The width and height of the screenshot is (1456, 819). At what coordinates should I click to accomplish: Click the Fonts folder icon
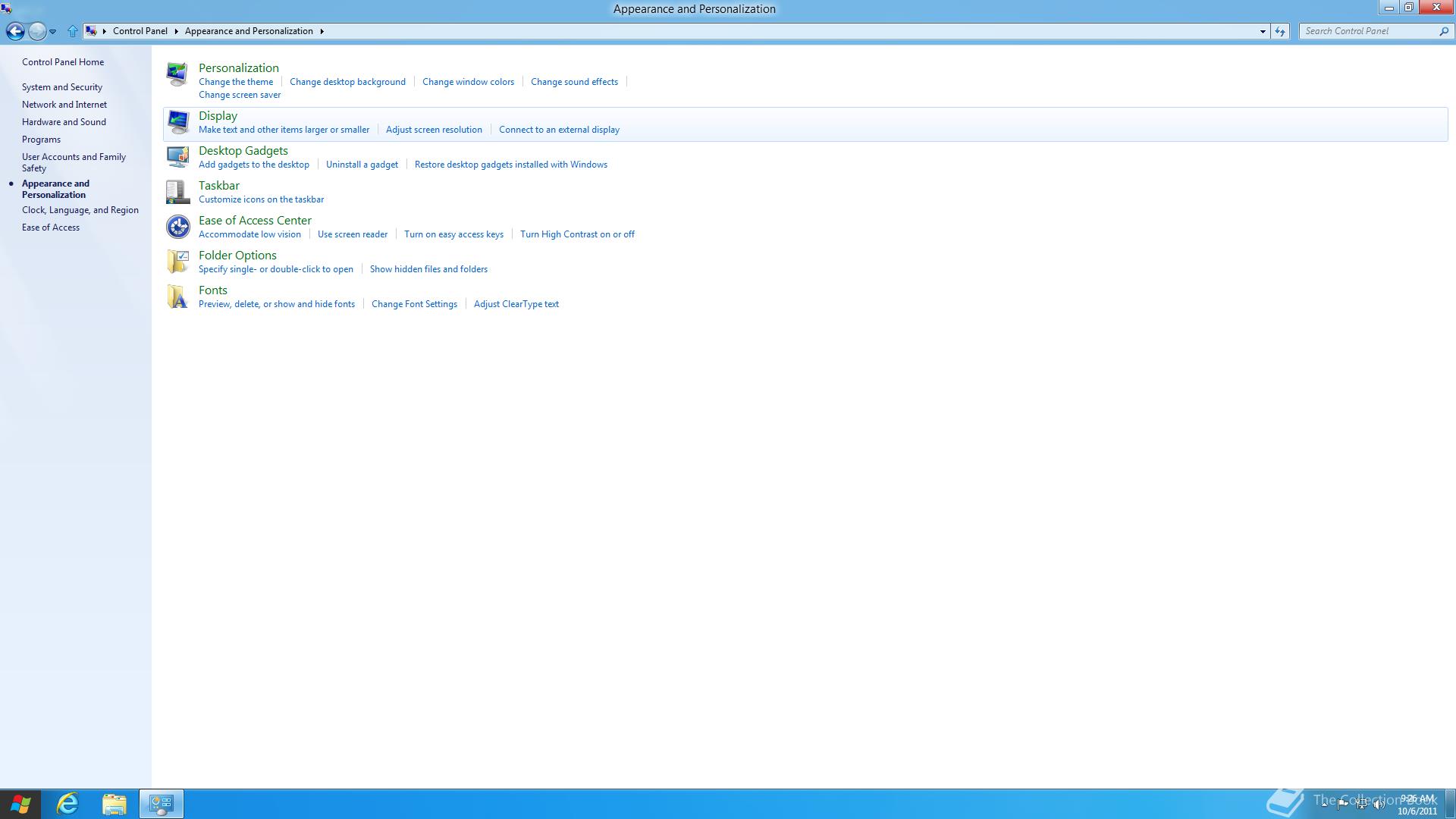(177, 297)
